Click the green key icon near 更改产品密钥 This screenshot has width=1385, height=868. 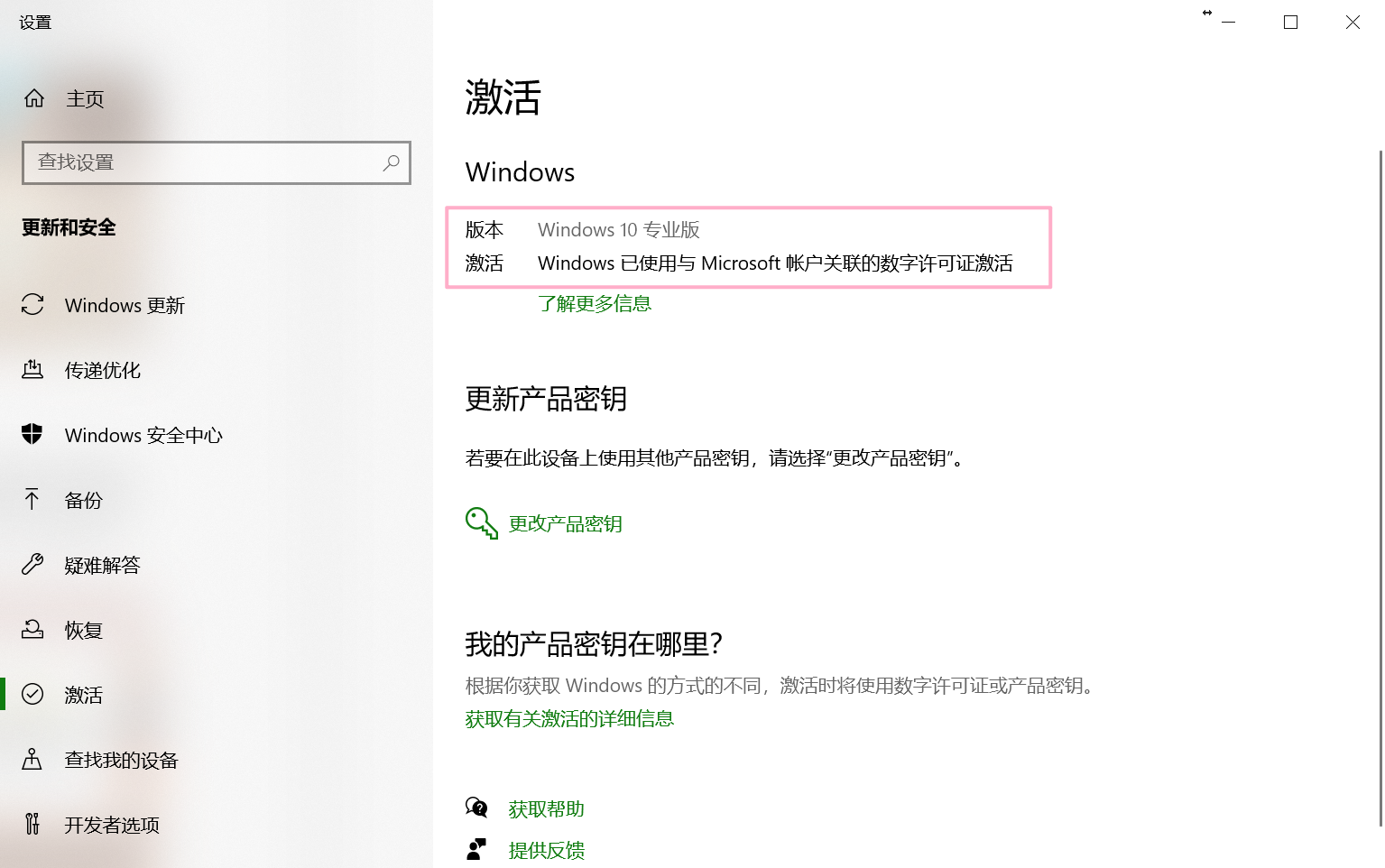tap(481, 522)
